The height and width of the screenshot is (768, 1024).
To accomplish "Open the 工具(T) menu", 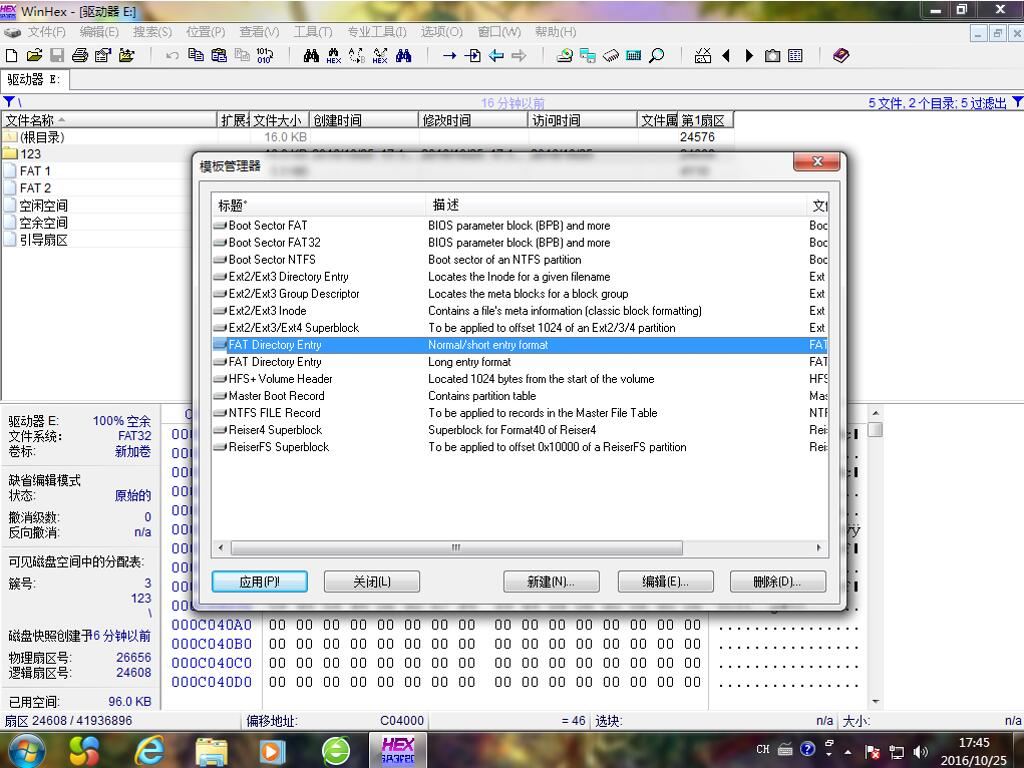I will point(313,31).
